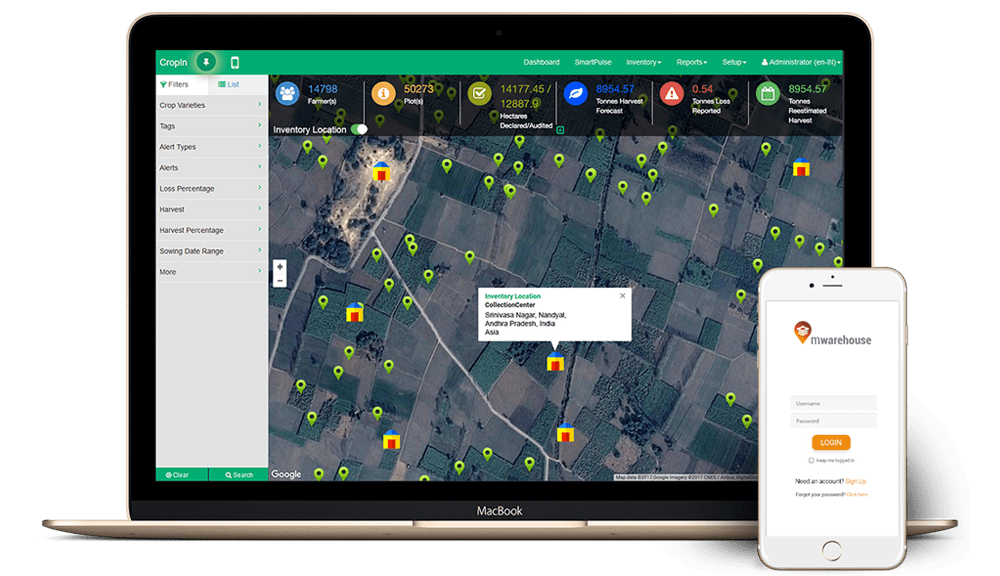Click 'Srinivasa Nagar, Nandyal,' address text
This screenshot has width=1000, height=576.
point(526,315)
